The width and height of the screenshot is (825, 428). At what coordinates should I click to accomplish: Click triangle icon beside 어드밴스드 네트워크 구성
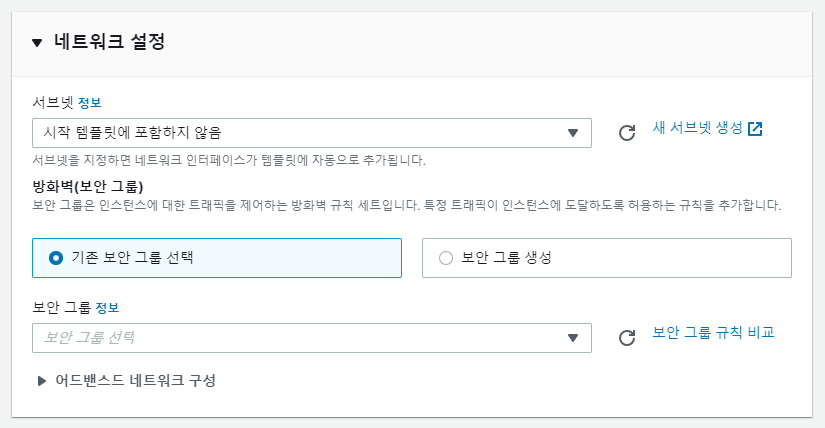(x=42, y=381)
